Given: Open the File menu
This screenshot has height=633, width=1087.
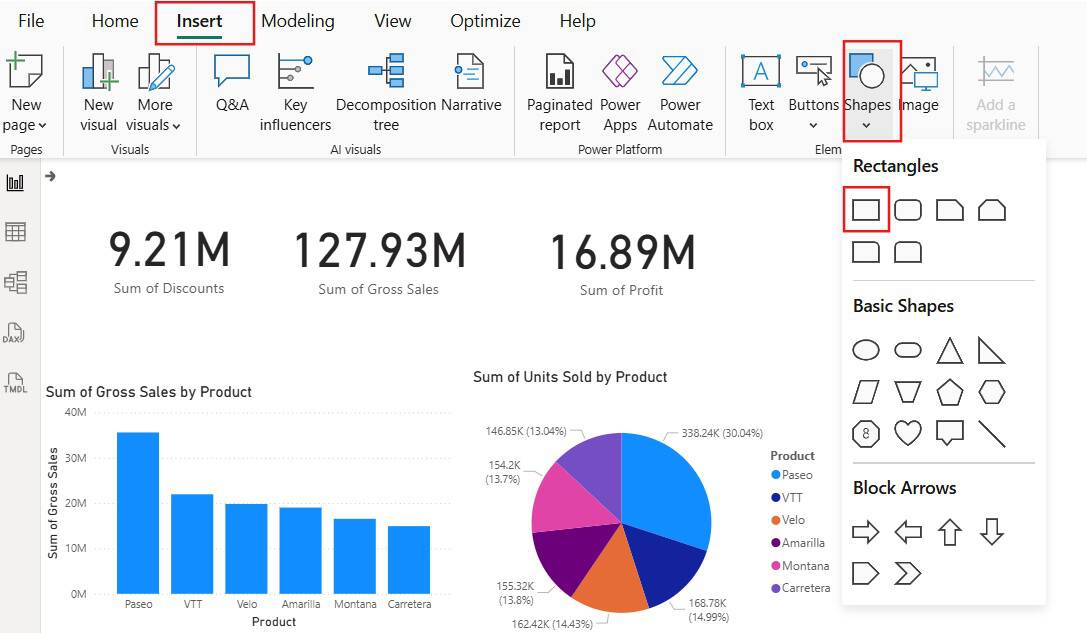Looking at the screenshot, I should (x=31, y=21).
